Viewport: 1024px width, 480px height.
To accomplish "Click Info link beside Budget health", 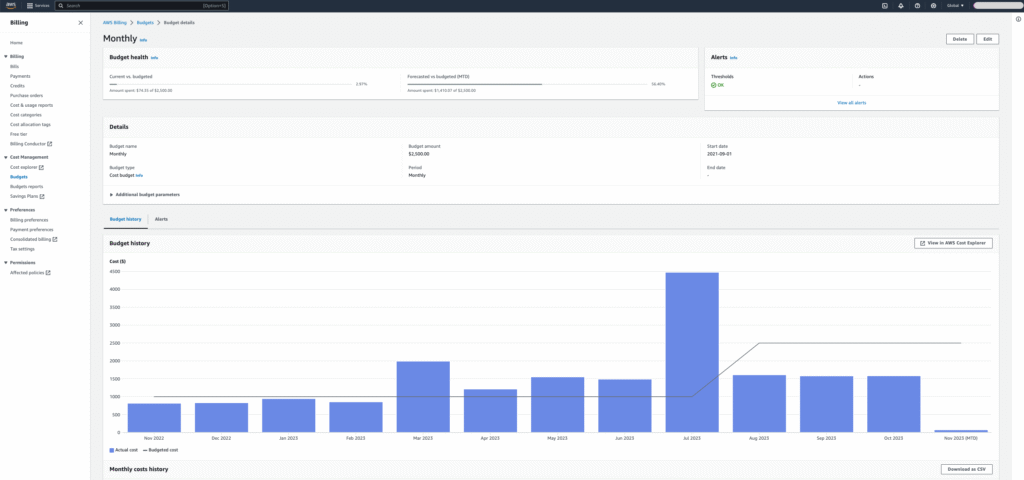I will 155,57.
